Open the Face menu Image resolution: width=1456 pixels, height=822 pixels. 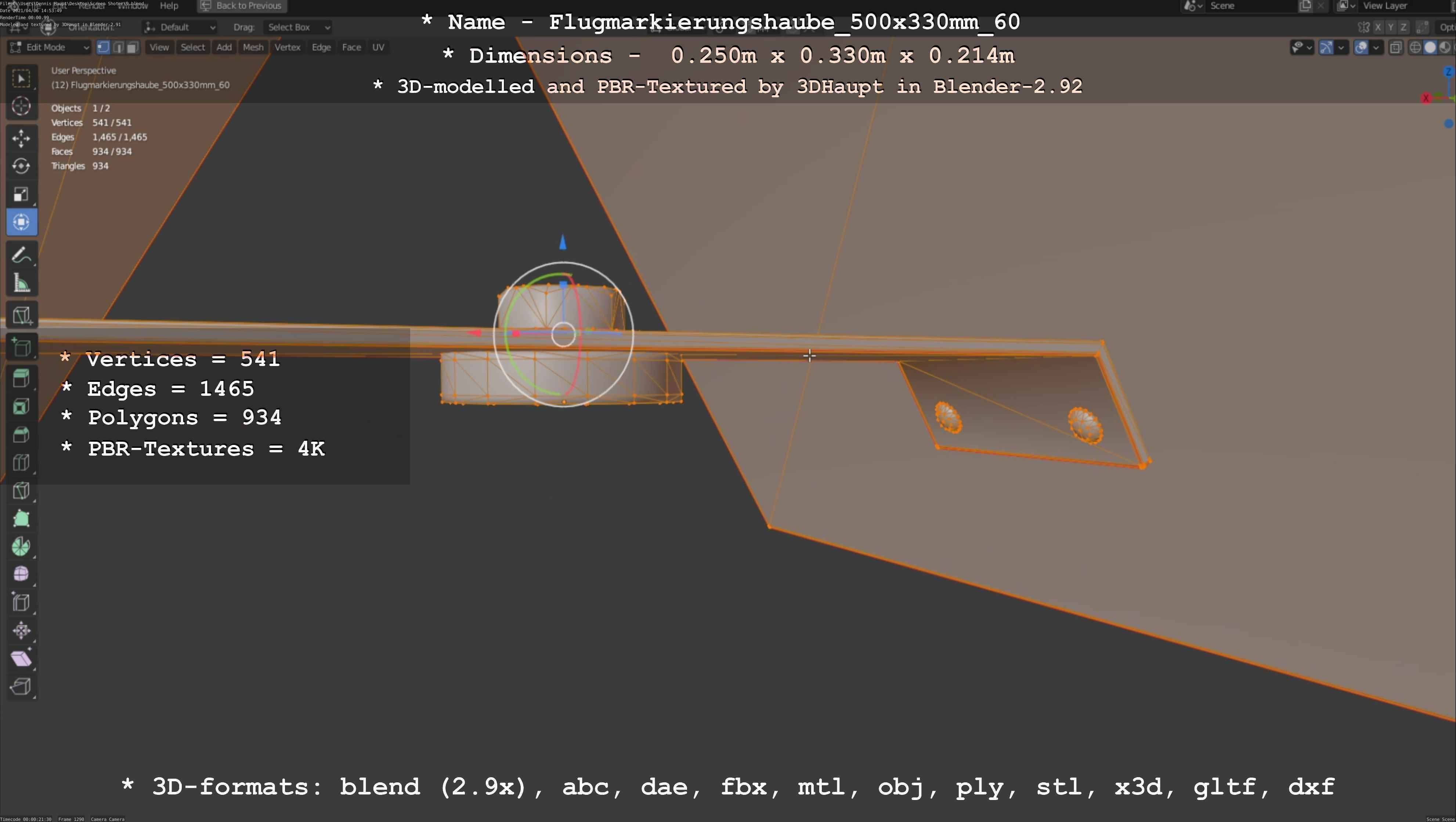(x=351, y=47)
